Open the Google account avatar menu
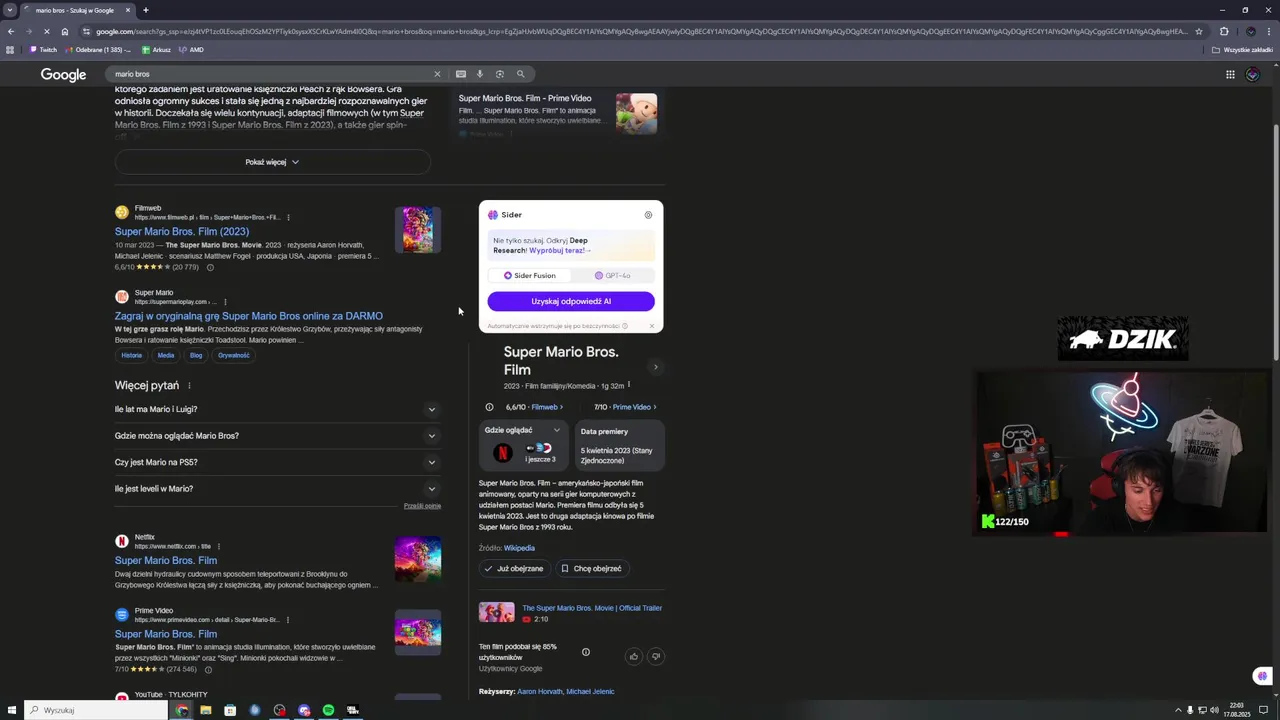 [1253, 74]
